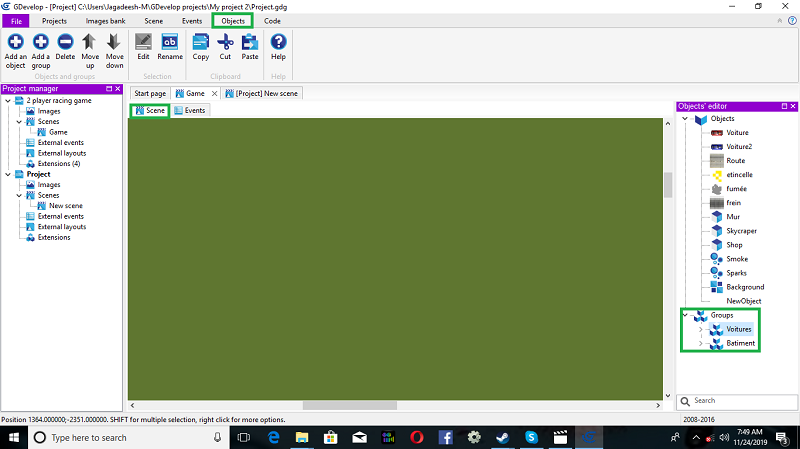Collapse the Groups tree node

[x=685, y=315]
